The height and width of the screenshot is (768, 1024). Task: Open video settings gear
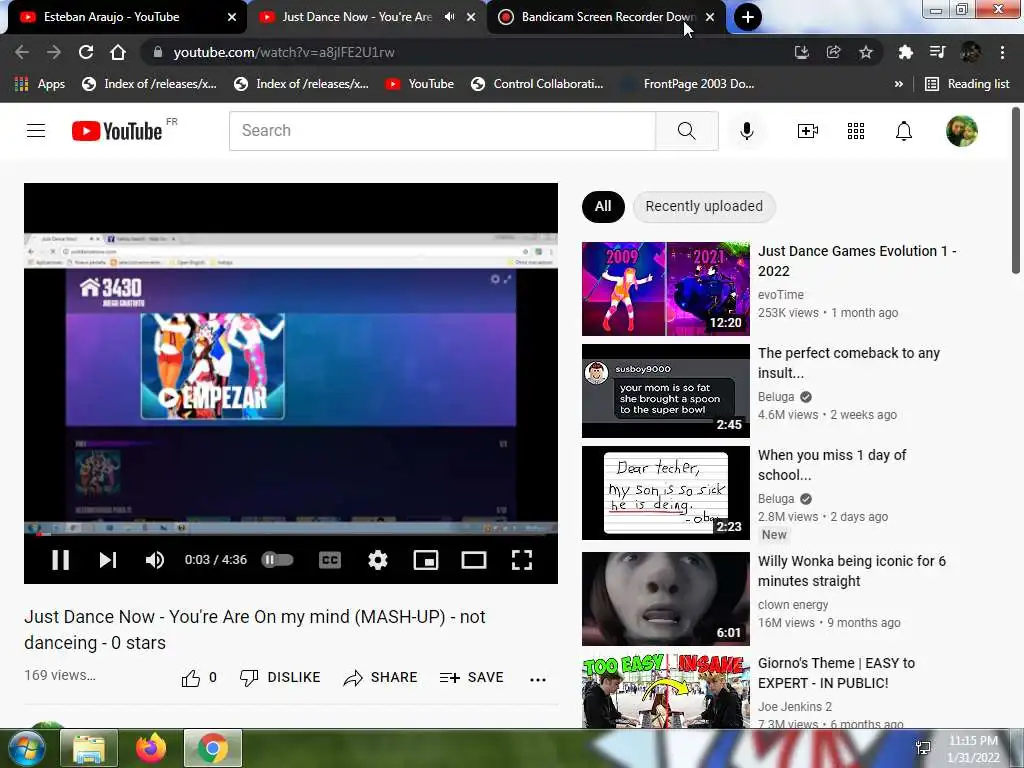point(377,560)
